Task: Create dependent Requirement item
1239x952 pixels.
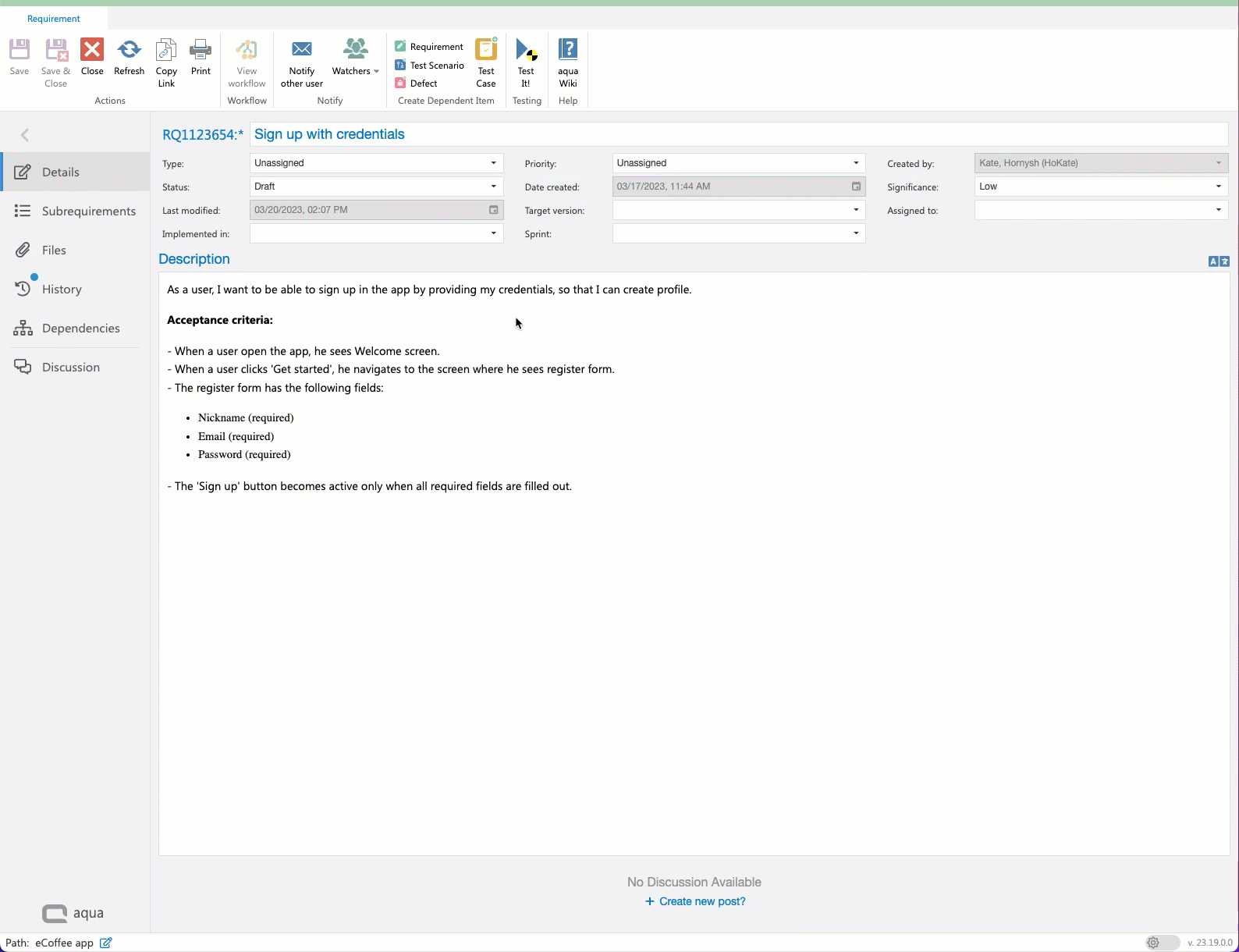Action: tap(429, 47)
